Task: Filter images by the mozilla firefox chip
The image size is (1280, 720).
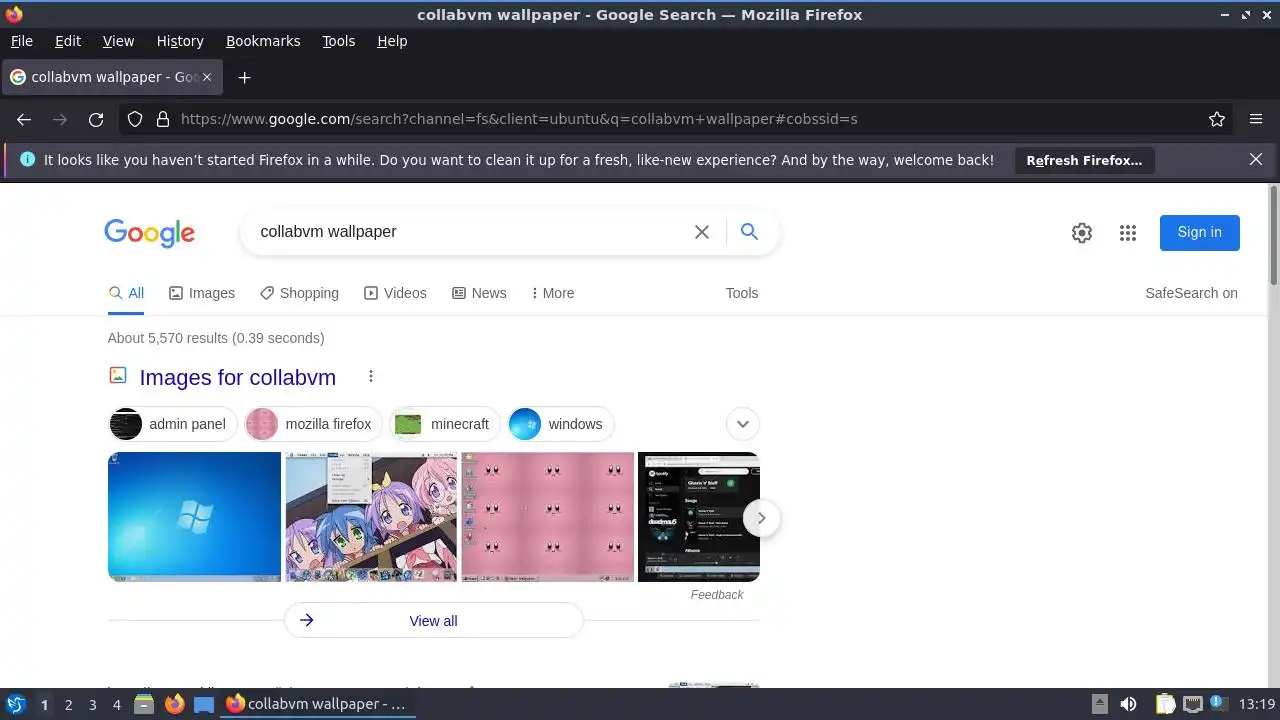Action: (314, 424)
